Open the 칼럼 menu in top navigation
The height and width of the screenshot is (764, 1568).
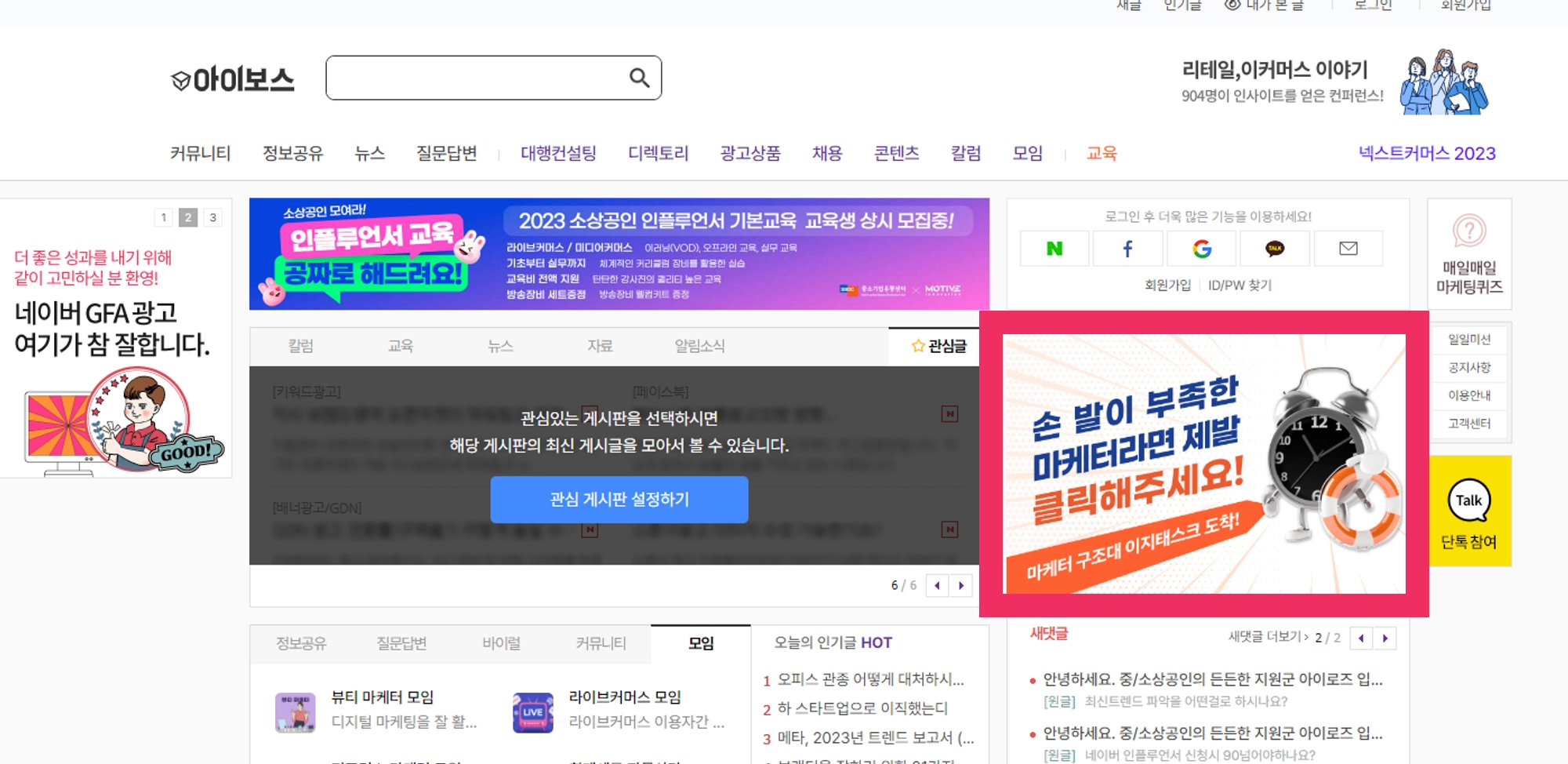point(966,153)
